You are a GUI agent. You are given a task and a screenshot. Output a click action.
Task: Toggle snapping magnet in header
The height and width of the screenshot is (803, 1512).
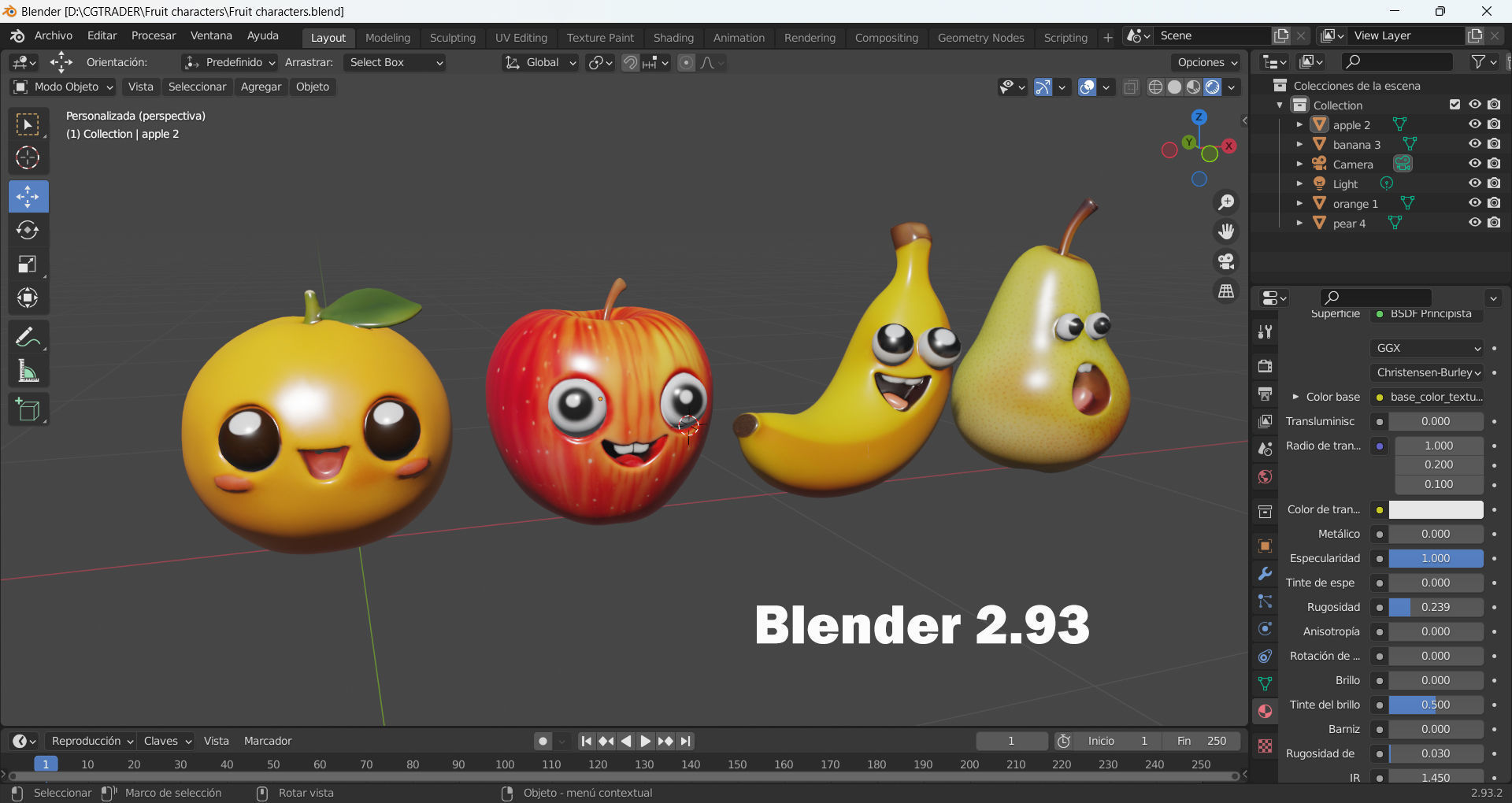[x=630, y=62]
